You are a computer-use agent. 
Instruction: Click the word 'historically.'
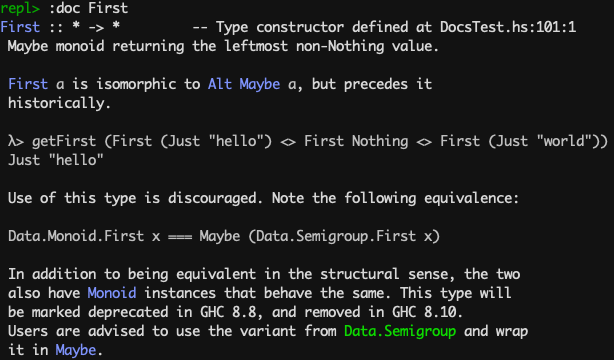coord(60,103)
